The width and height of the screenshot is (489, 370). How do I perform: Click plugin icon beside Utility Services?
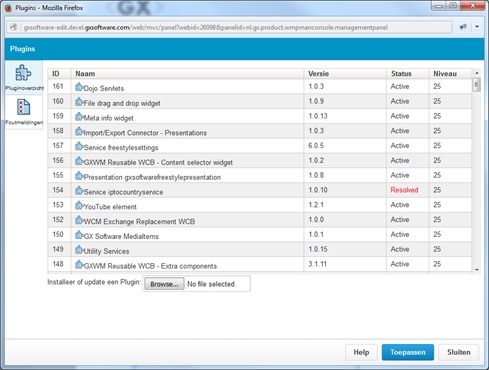79,250
